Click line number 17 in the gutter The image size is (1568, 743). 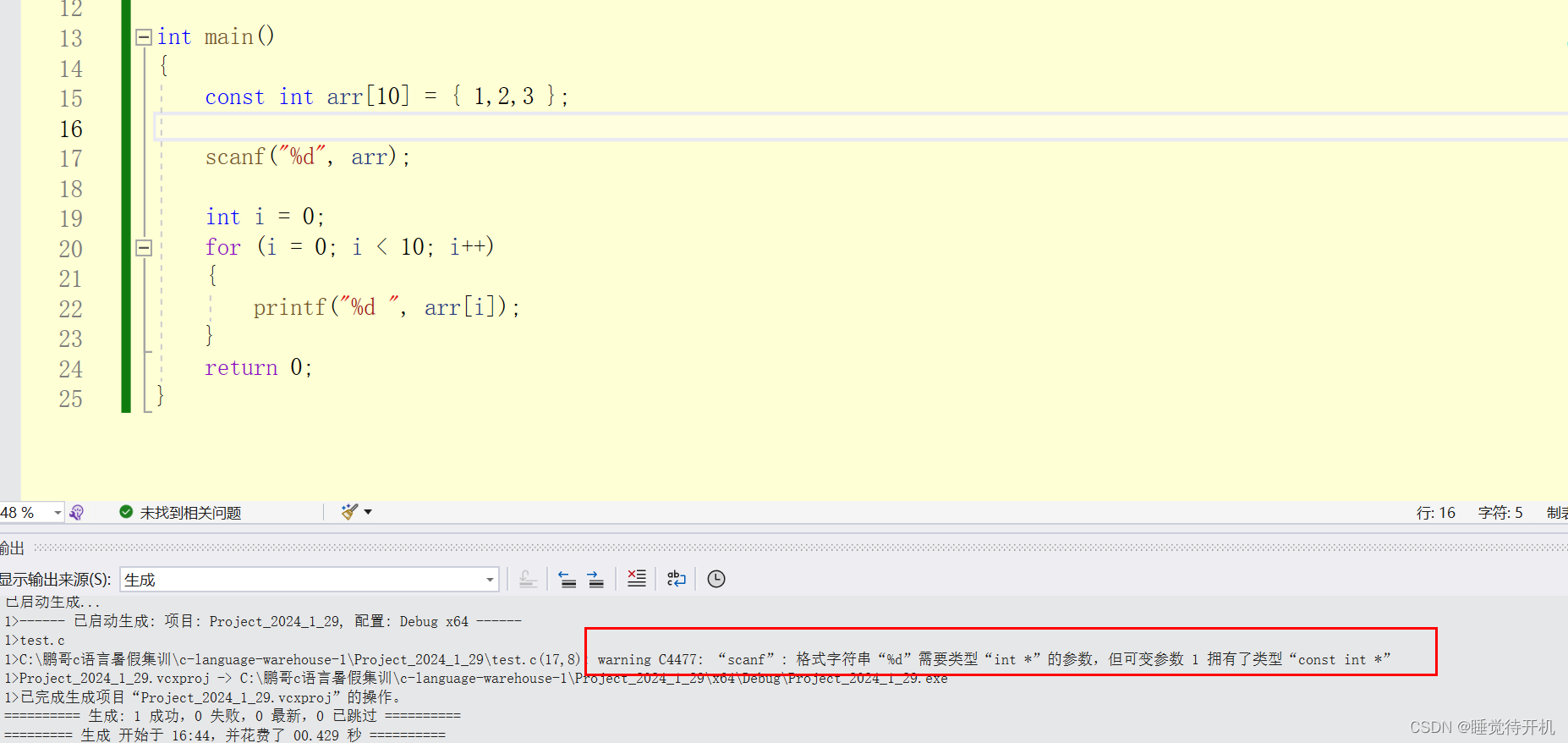pyautogui.click(x=71, y=159)
